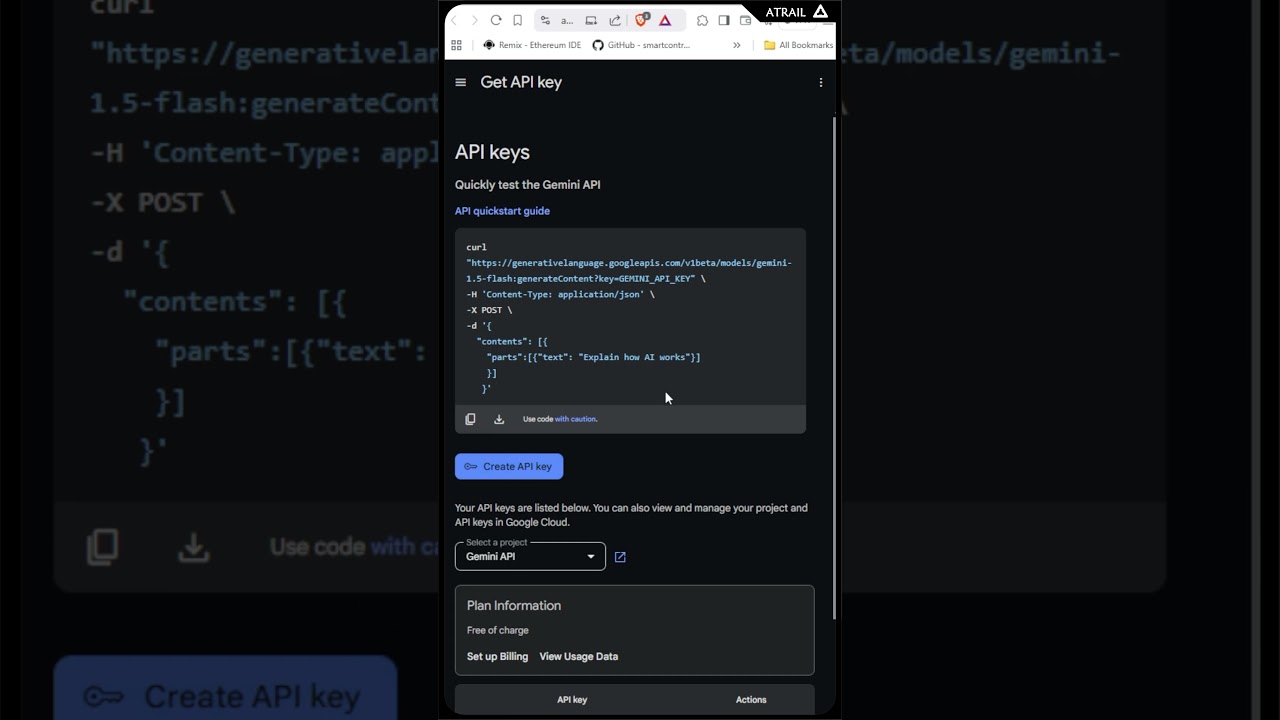Click the 'API keys' heading

pyautogui.click(x=492, y=152)
